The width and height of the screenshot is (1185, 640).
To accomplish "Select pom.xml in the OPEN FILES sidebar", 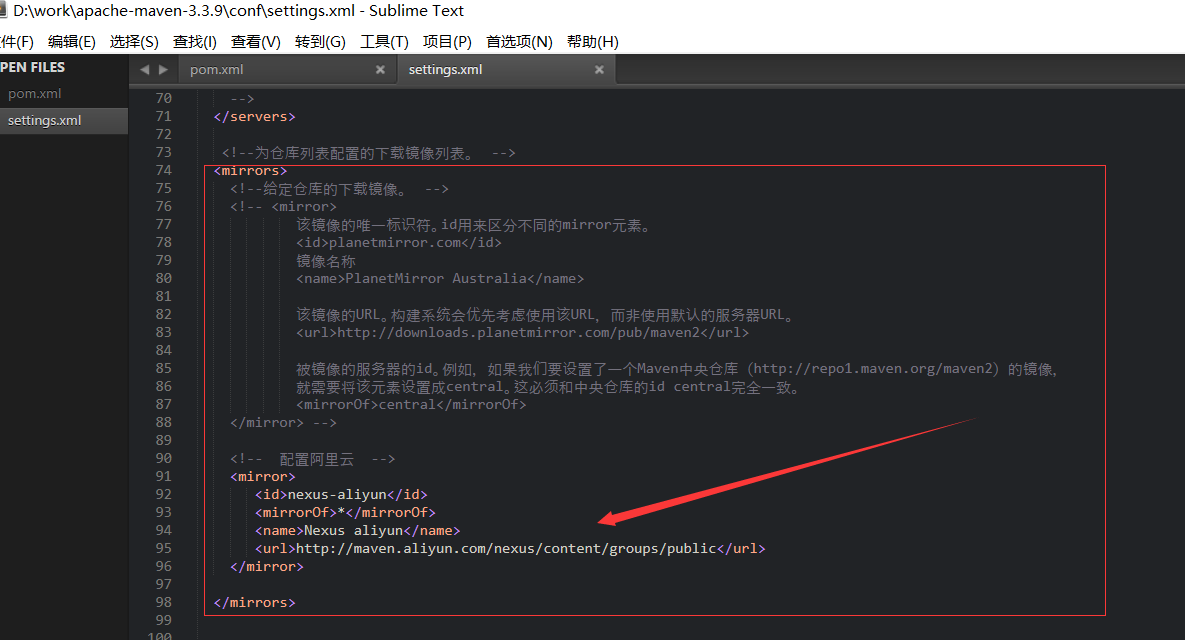I will (x=35, y=93).
